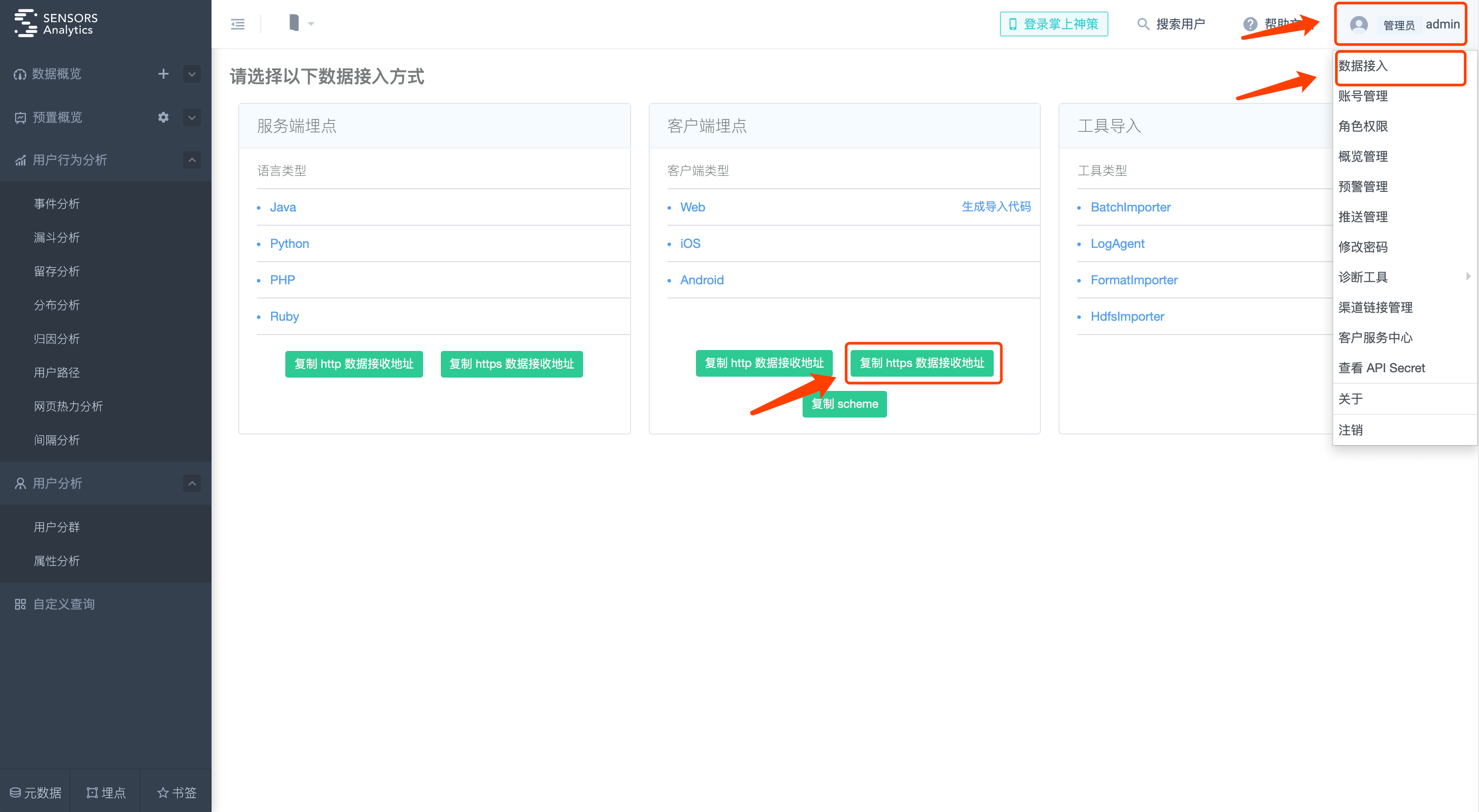Select 预警管理 menu item
This screenshot has height=812, width=1479.
point(1363,187)
